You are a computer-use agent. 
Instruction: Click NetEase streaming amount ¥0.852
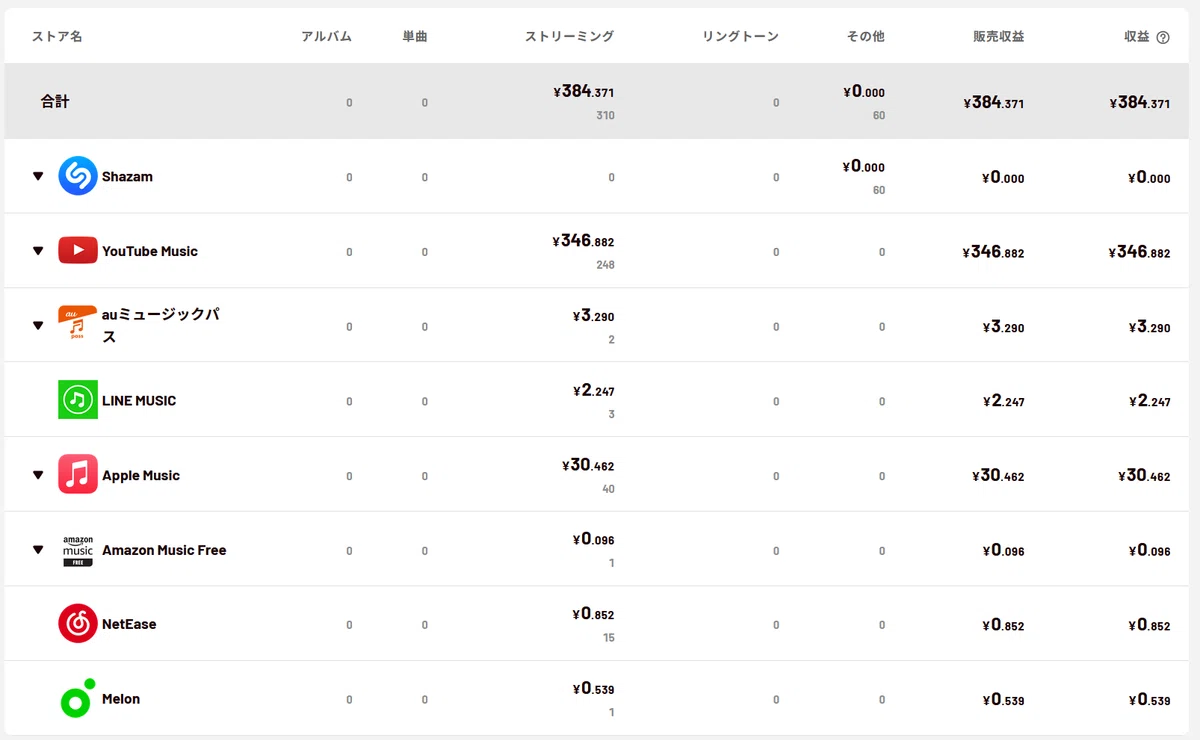(594, 614)
